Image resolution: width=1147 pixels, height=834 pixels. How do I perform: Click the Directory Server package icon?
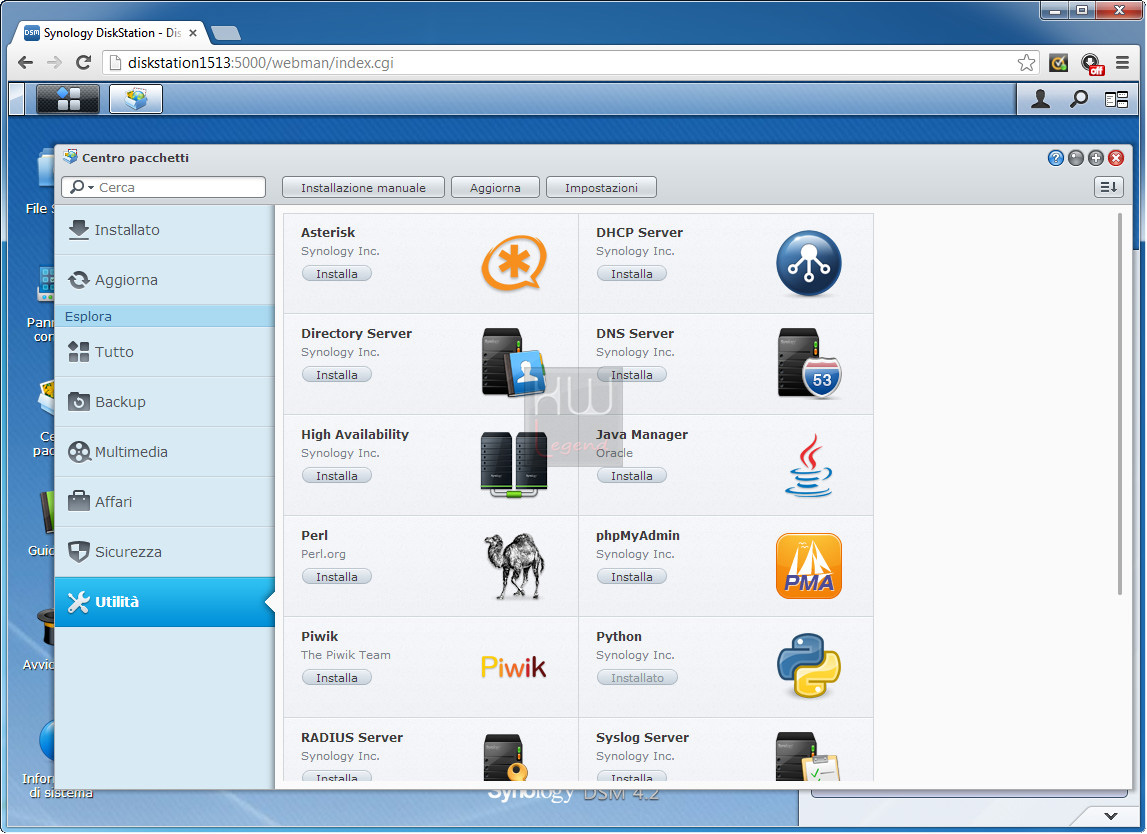(x=514, y=363)
